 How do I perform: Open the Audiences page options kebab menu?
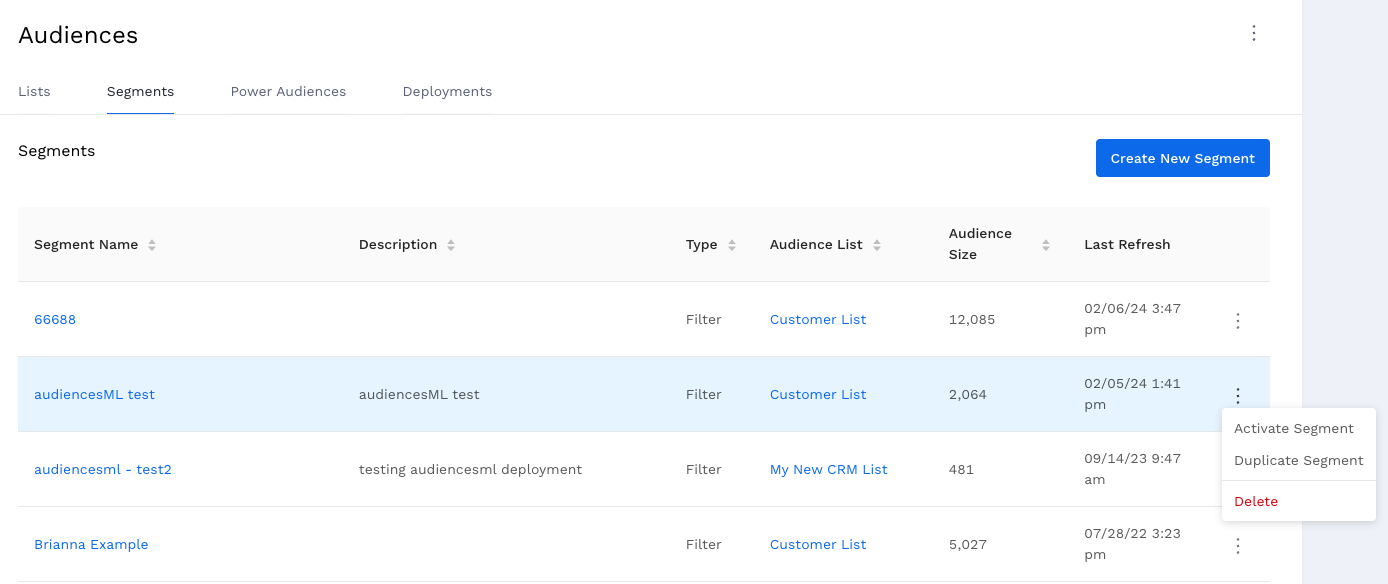point(1254,33)
